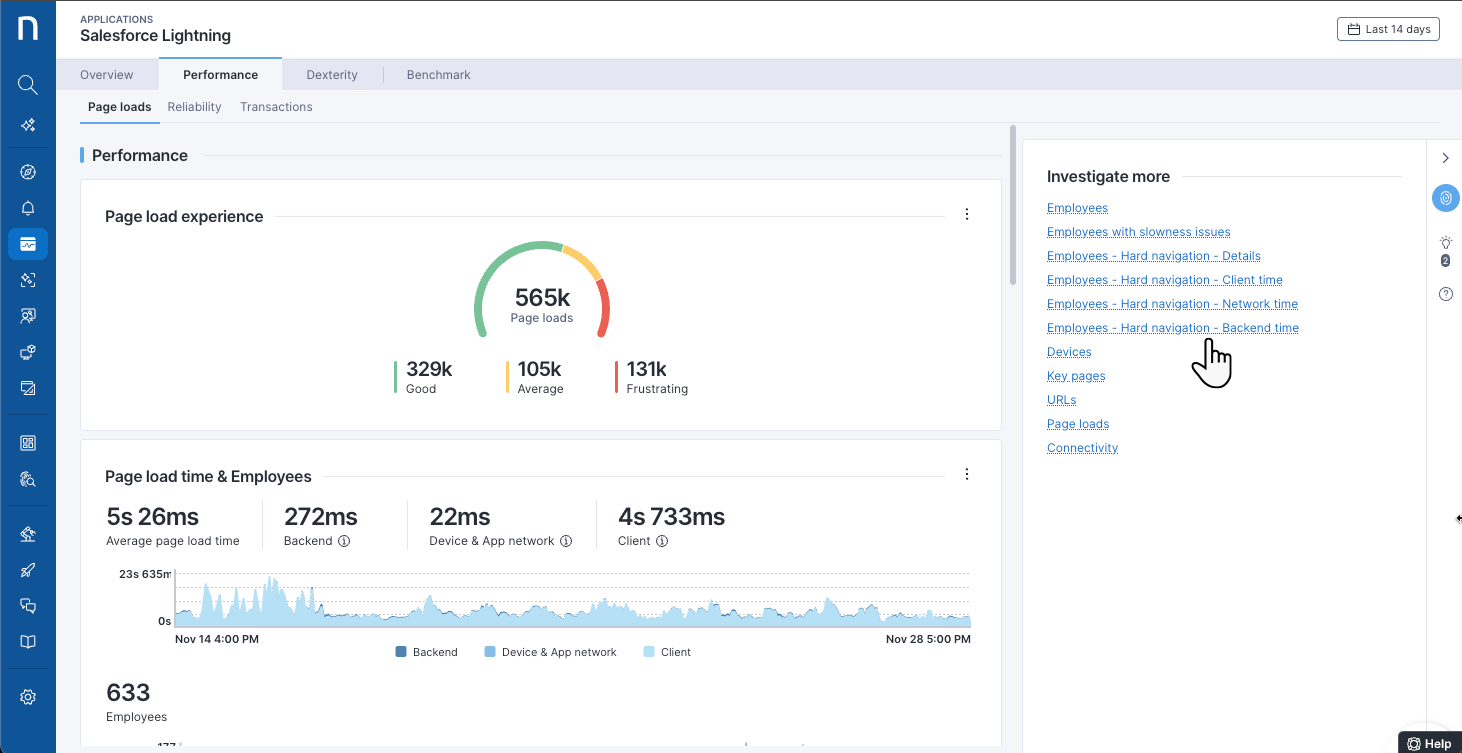Screen dimensions: 1462x753
Task: Click the book icon in left sidebar
Action: pos(28,642)
